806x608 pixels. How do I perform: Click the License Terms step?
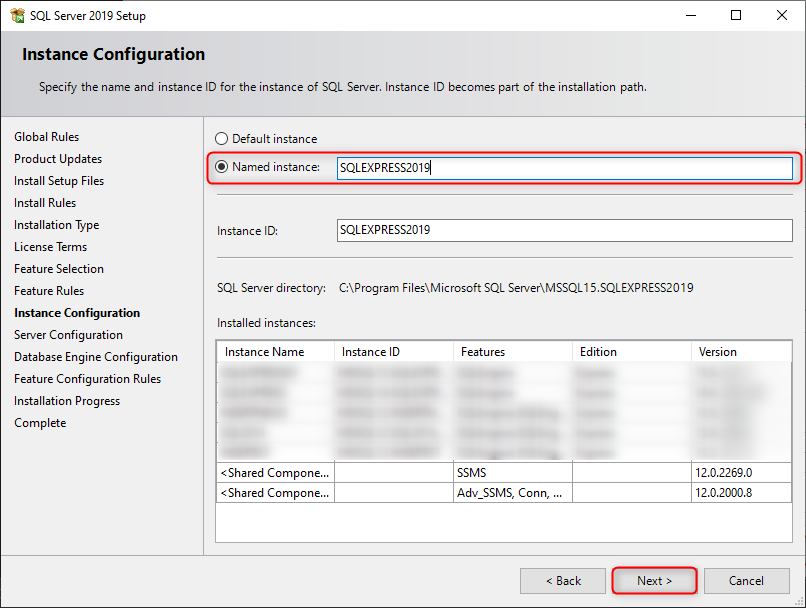[x=50, y=247]
